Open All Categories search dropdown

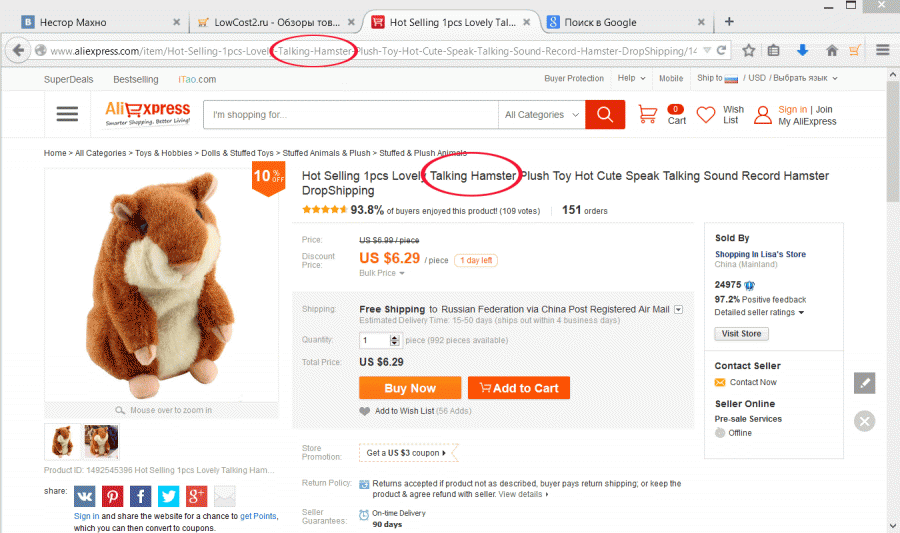pos(541,115)
